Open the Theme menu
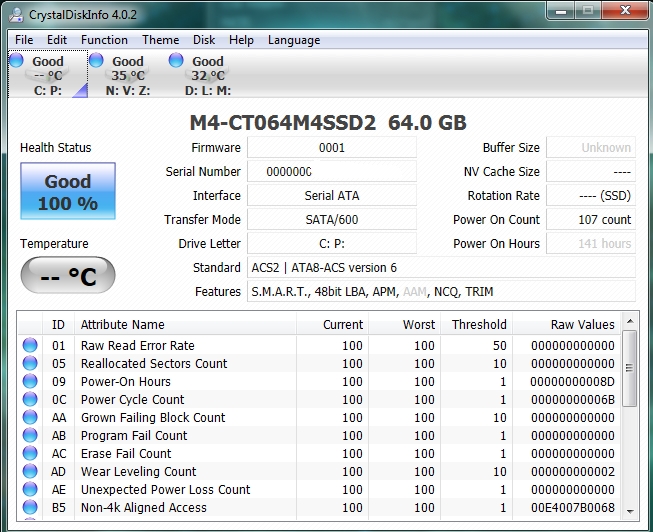 (160, 40)
